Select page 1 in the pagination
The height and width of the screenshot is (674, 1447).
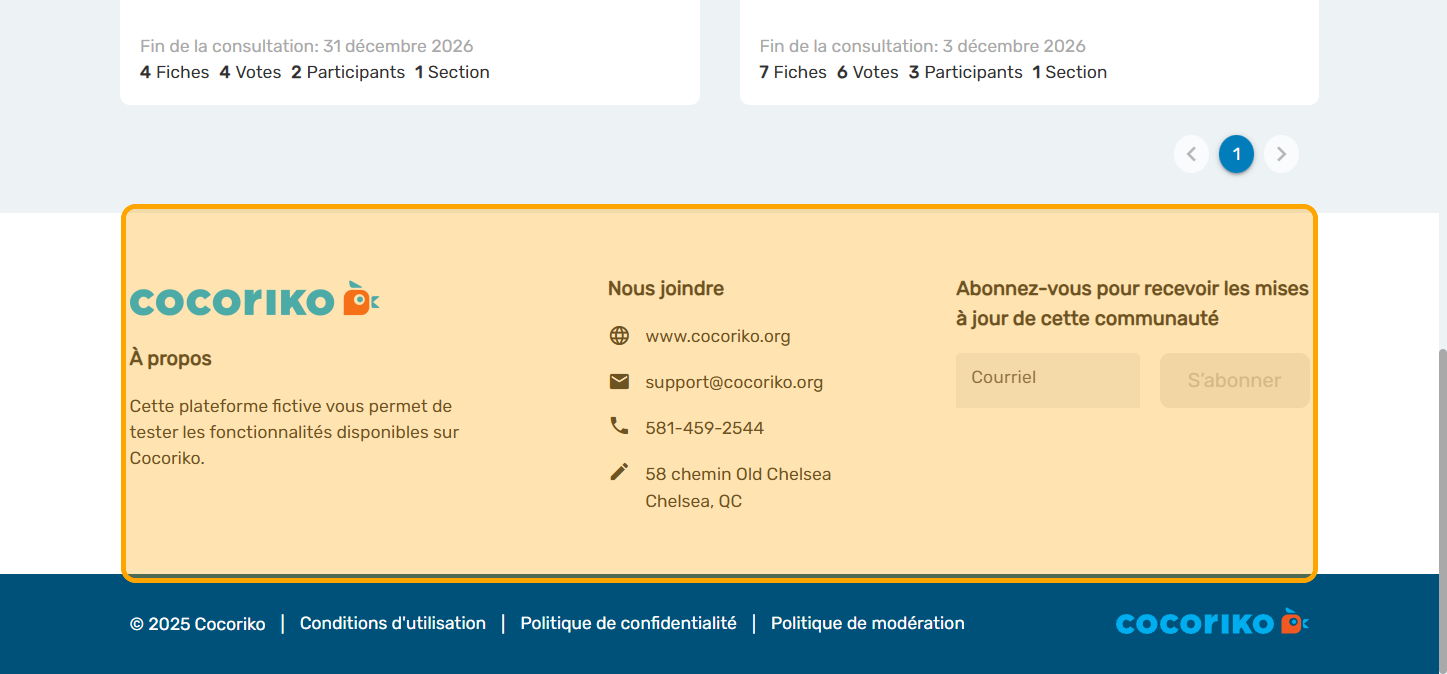tap(1236, 154)
